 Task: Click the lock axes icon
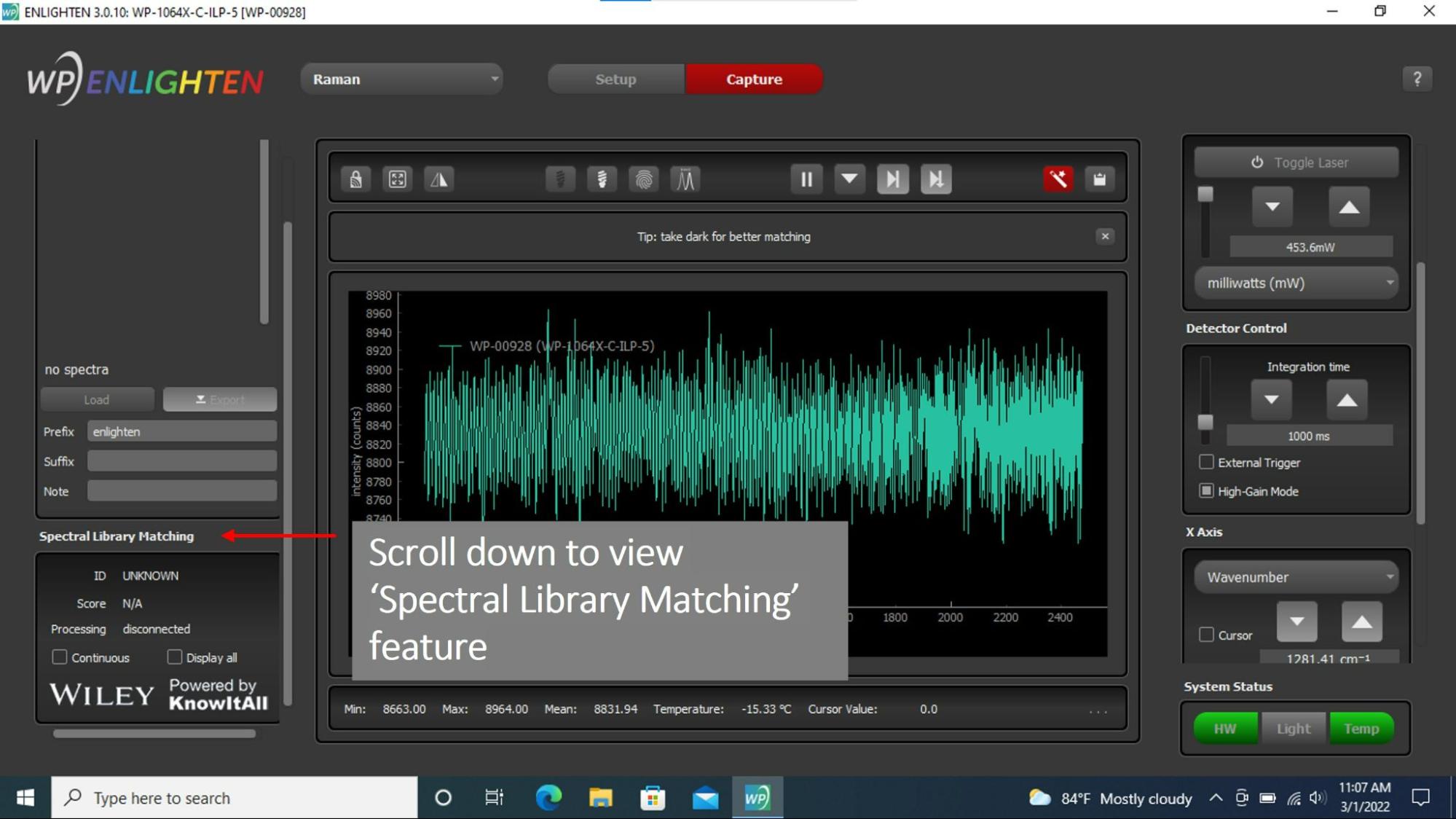tap(355, 179)
